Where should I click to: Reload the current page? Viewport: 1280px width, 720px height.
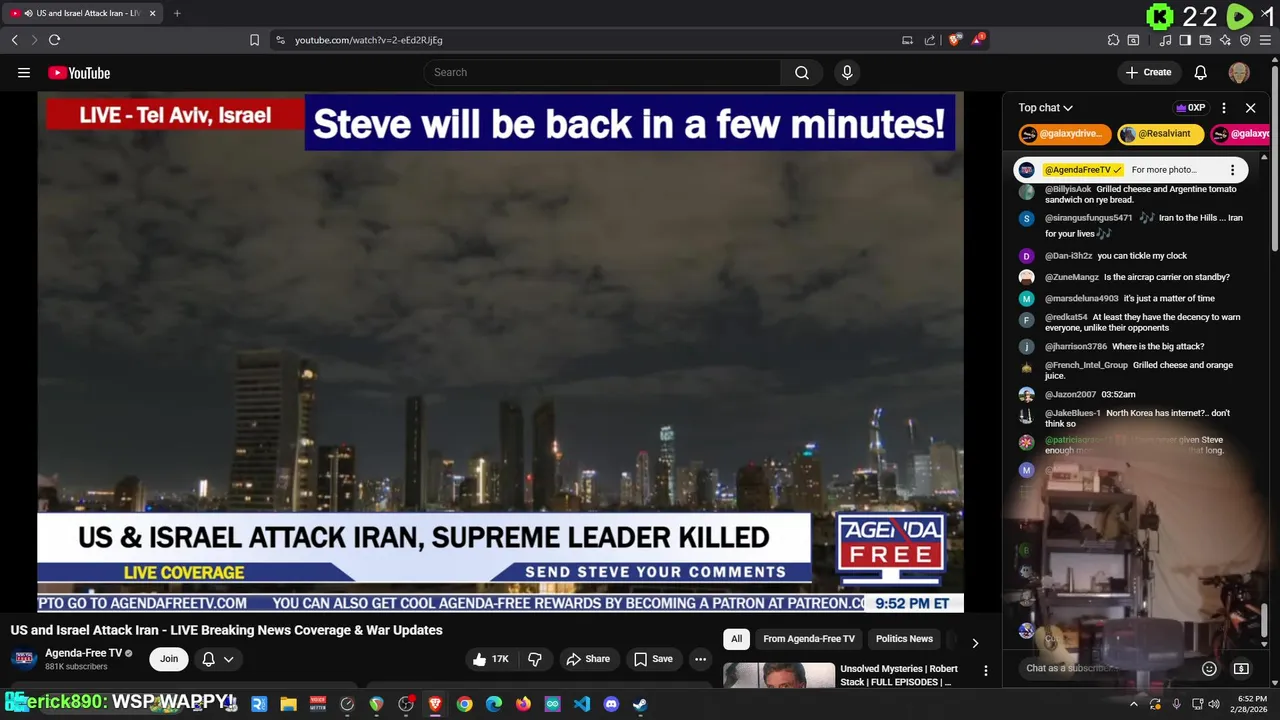point(54,40)
